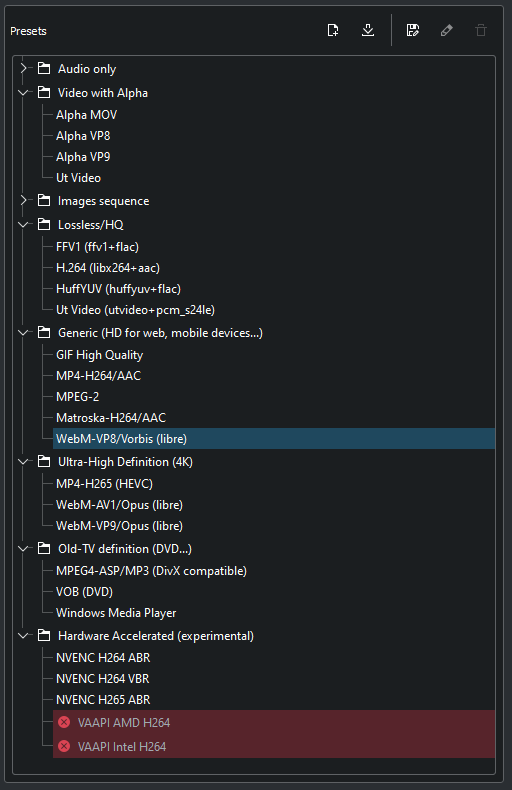This screenshot has height=790, width=512.
Task: Collapse the Ultra-High Definition (4K) group
Action: click(x=23, y=462)
